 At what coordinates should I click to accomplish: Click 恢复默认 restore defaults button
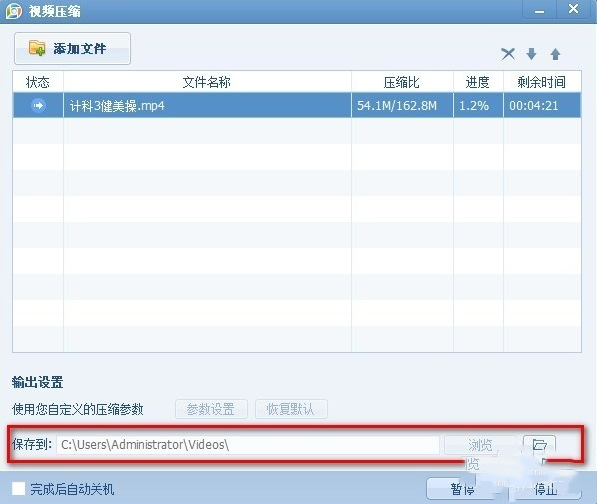click(291, 409)
